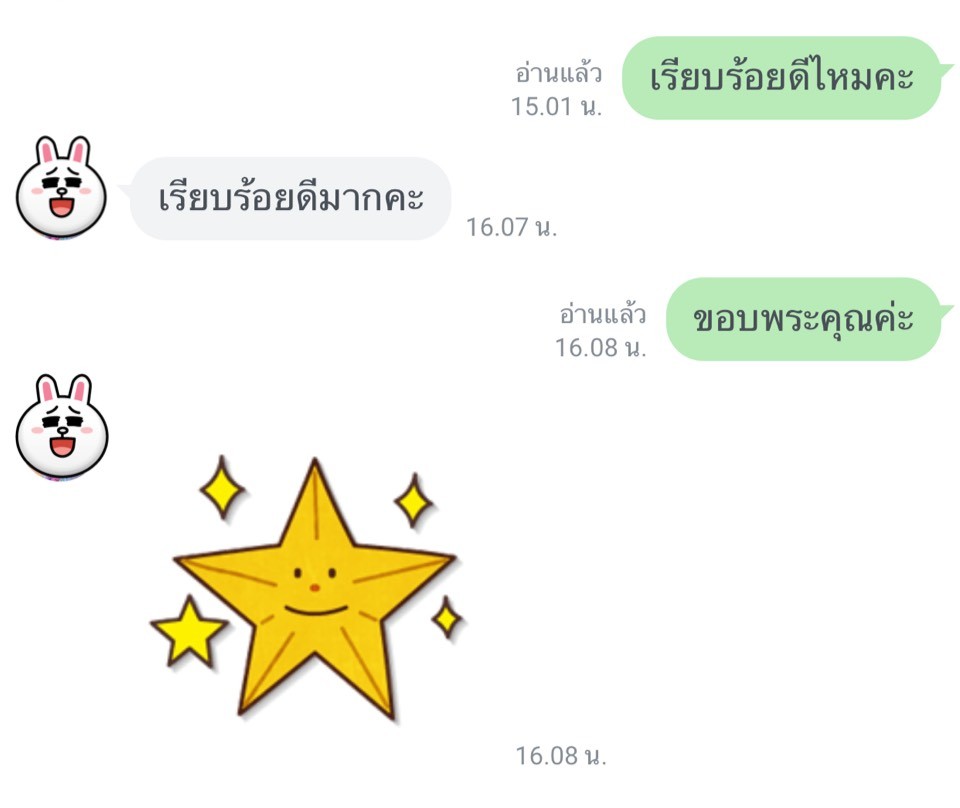960x808 pixels.
Task: Tap the pink ears of the first rabbit avatar
Action: coord(62,151)
